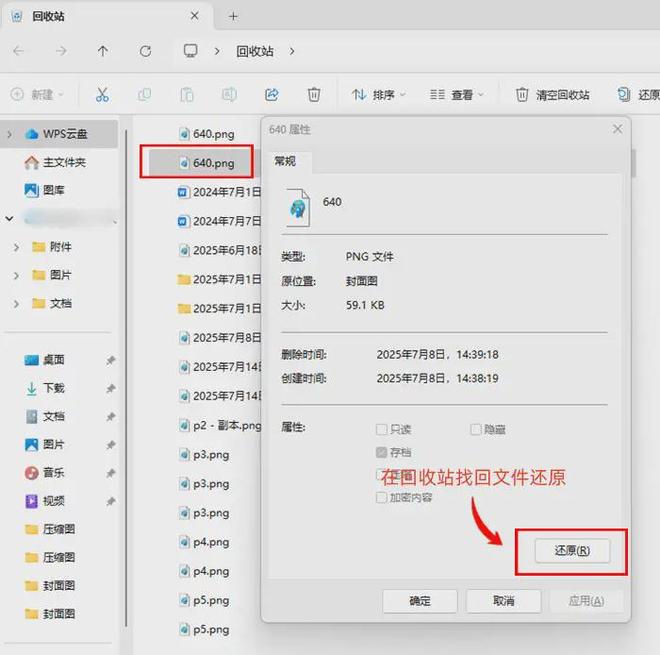660x655 pixels.
Task: Toggle the 隐藏 checkbox
Action: (x=476, y=429)
